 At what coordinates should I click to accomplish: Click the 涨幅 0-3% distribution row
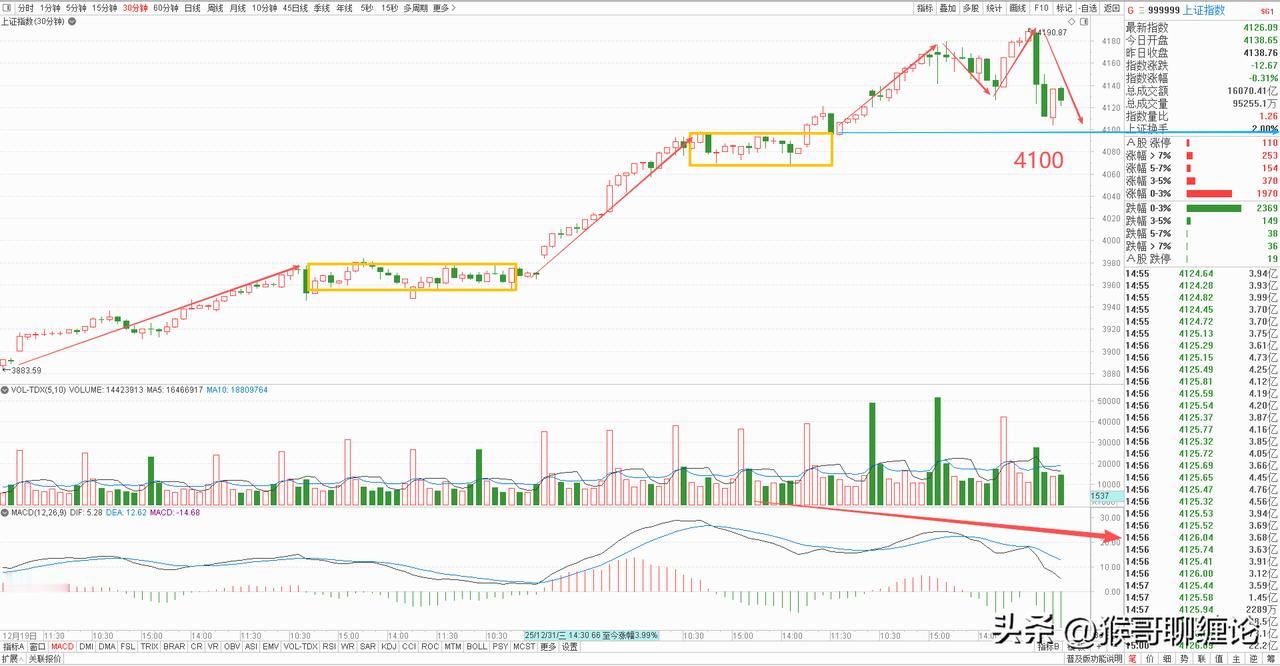[x=1202, y=193]
